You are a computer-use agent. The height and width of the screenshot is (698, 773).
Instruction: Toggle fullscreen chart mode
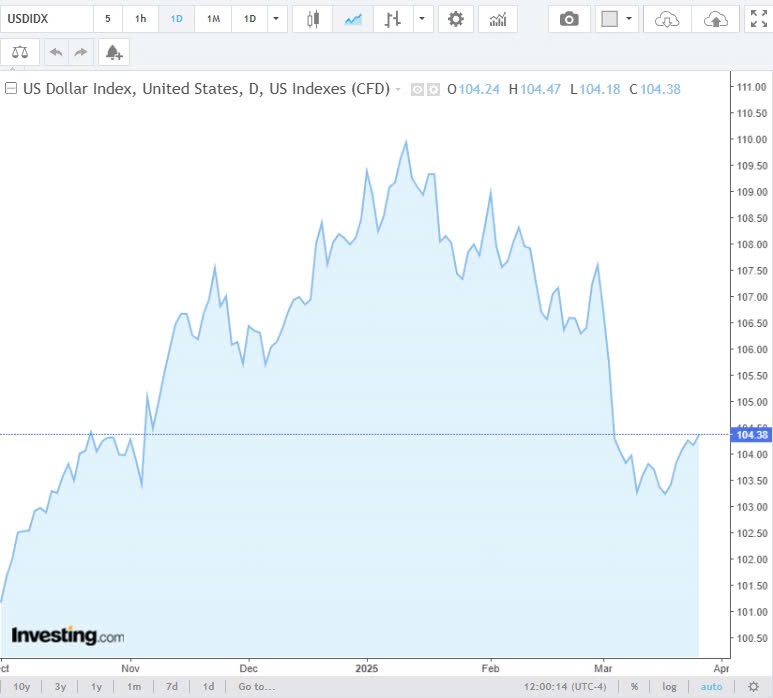pyautogui.click(x=759, y=19)
